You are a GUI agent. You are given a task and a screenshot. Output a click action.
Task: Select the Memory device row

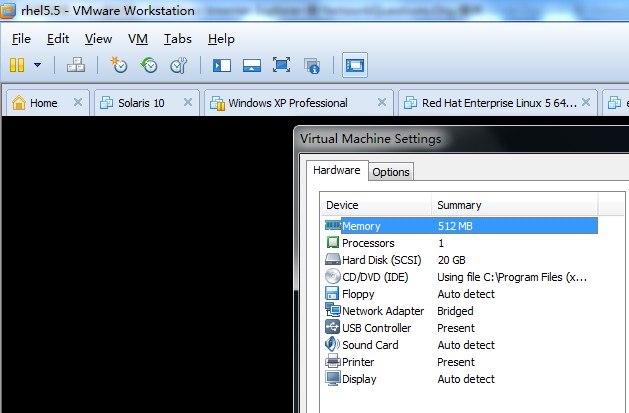461,226
